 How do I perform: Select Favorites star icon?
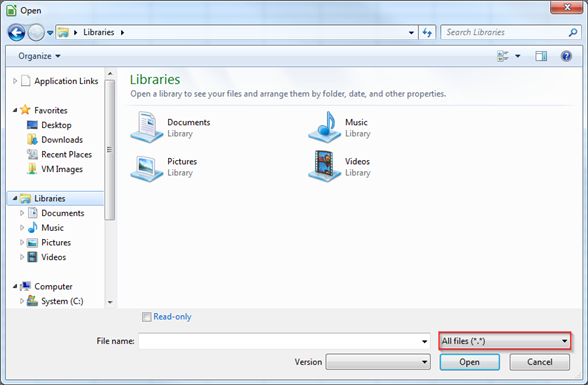(x=25, y=109)
